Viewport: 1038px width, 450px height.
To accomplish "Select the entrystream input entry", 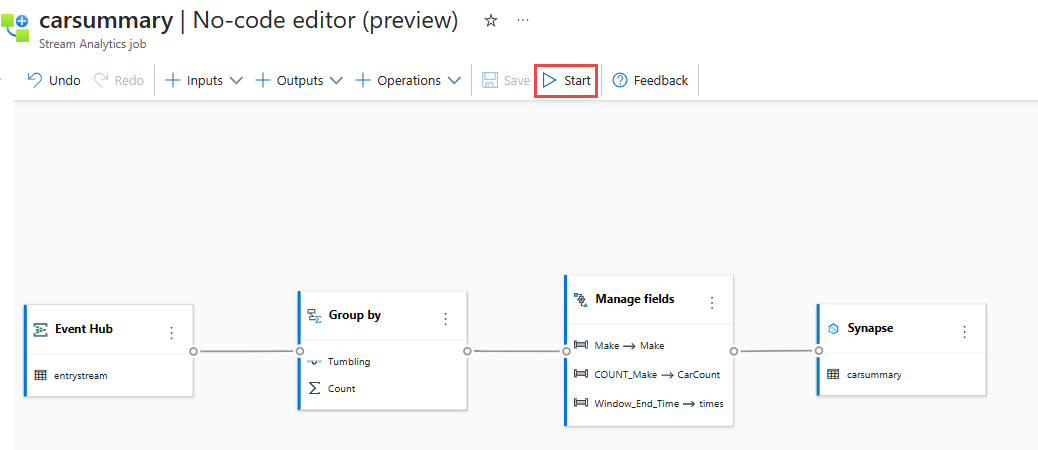I will (80, 376).
